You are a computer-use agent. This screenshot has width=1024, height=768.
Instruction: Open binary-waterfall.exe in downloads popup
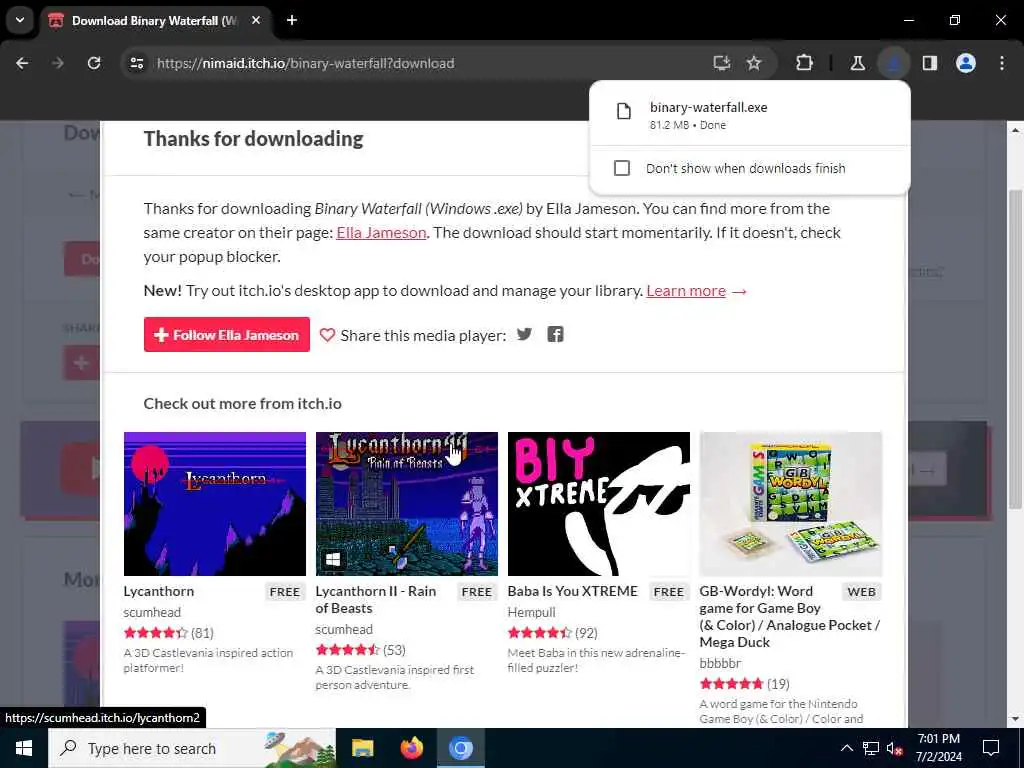[750, 115]
